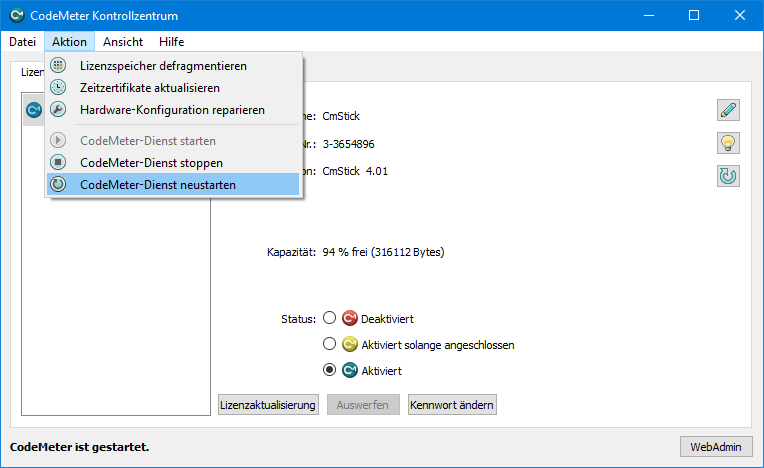Click the Lizenzaktualisierung button
This screenshot has height=468, width=764.
(x=268, y=405)
